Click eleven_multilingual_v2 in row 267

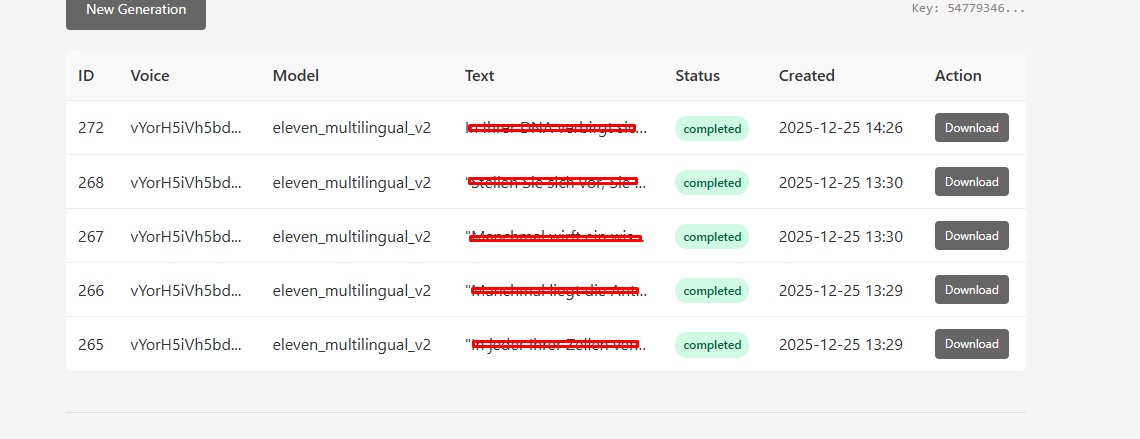click(x=352, y=236)
